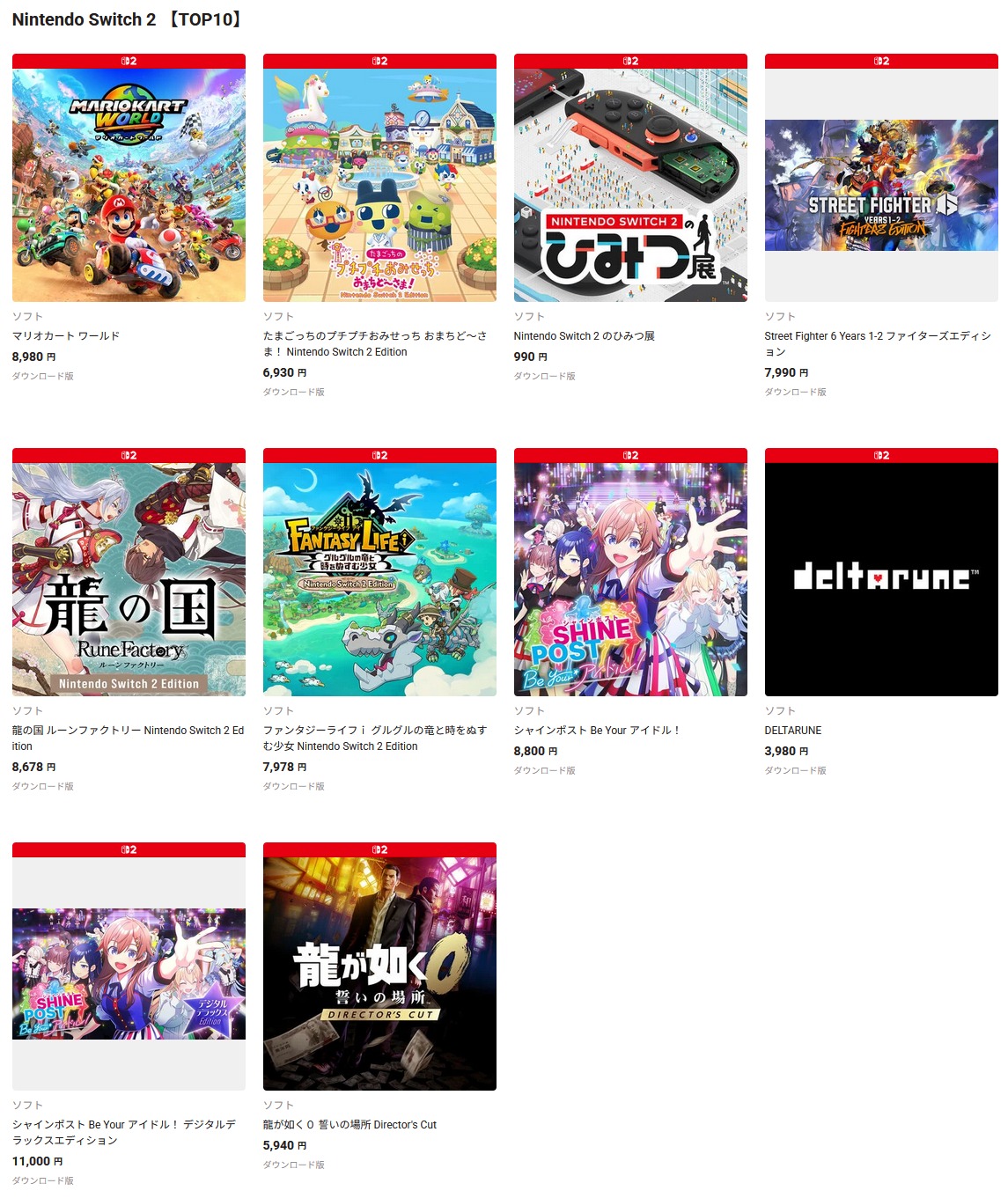Viewport: 1008px width, 1198px height.
Task: Open the Mario Kart World cover thumbnail
Action: tap(129, 185)
